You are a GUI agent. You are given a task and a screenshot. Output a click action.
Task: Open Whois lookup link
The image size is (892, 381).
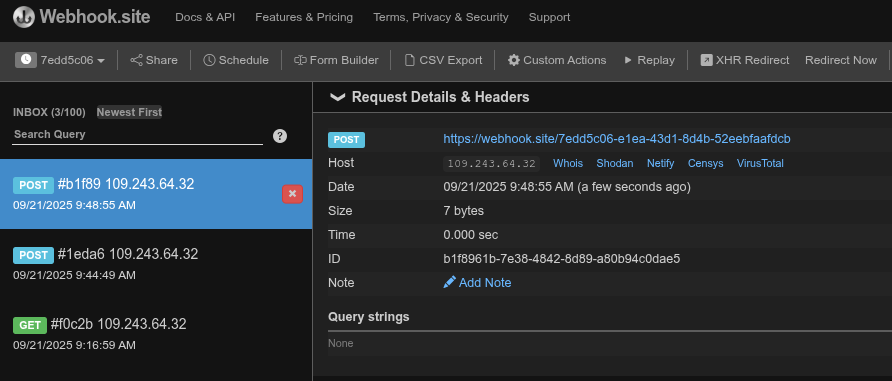point(568,163)
